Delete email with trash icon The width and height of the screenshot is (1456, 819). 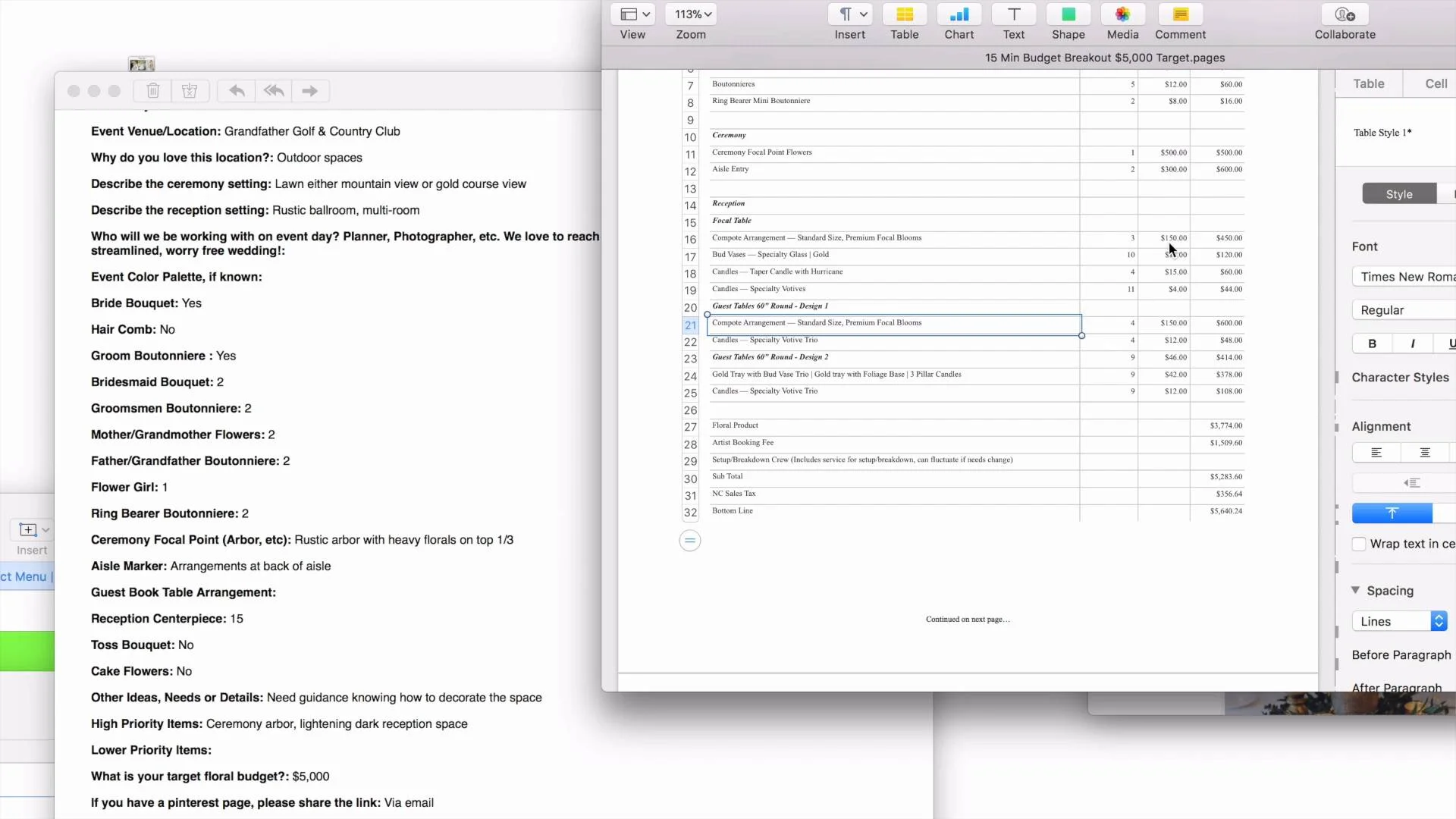coord(152,91)
